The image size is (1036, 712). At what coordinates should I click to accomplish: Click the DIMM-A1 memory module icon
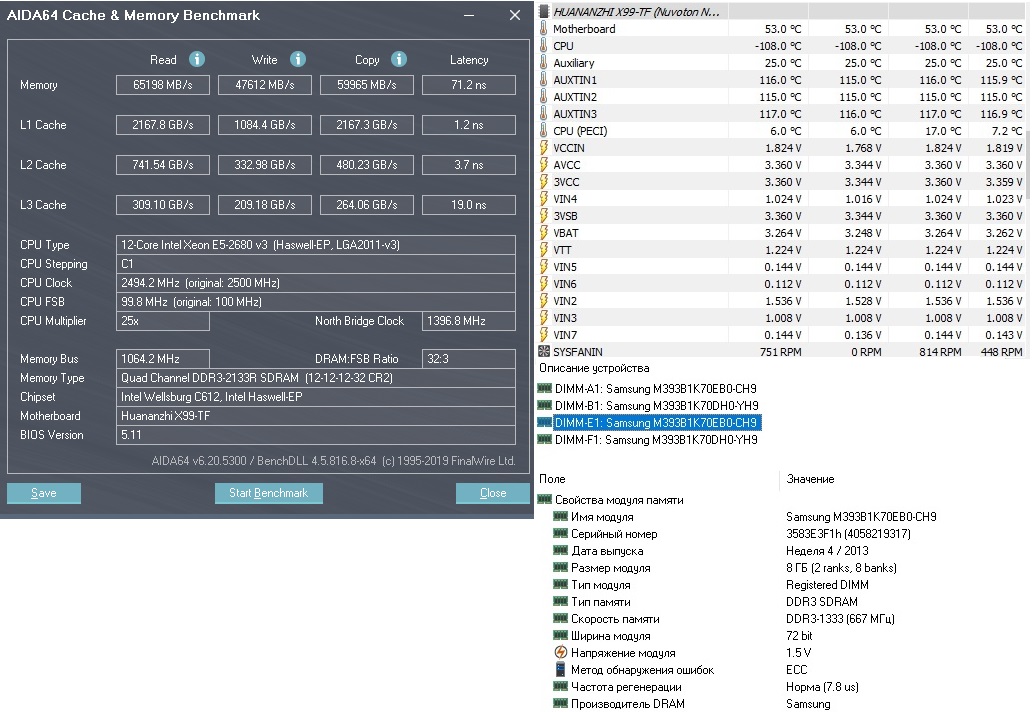[544, 388]
